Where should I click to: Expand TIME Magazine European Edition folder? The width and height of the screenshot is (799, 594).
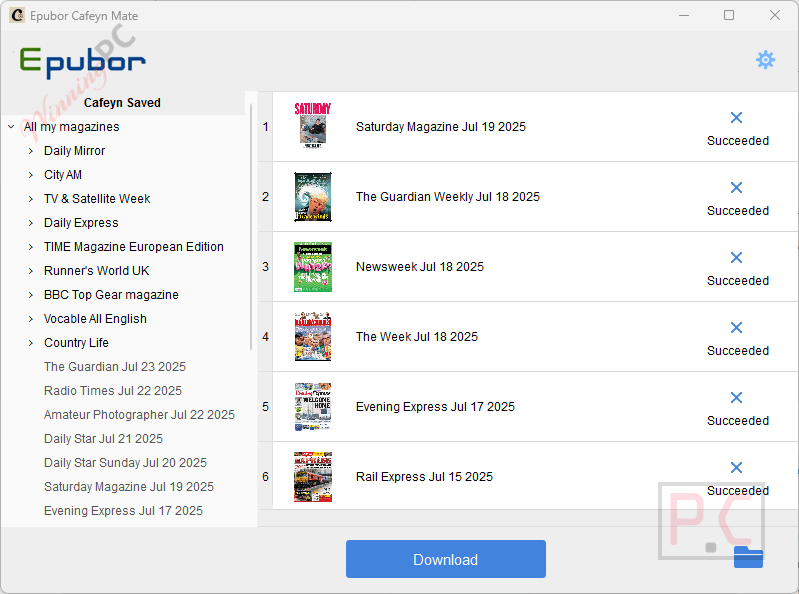[31, 247]
